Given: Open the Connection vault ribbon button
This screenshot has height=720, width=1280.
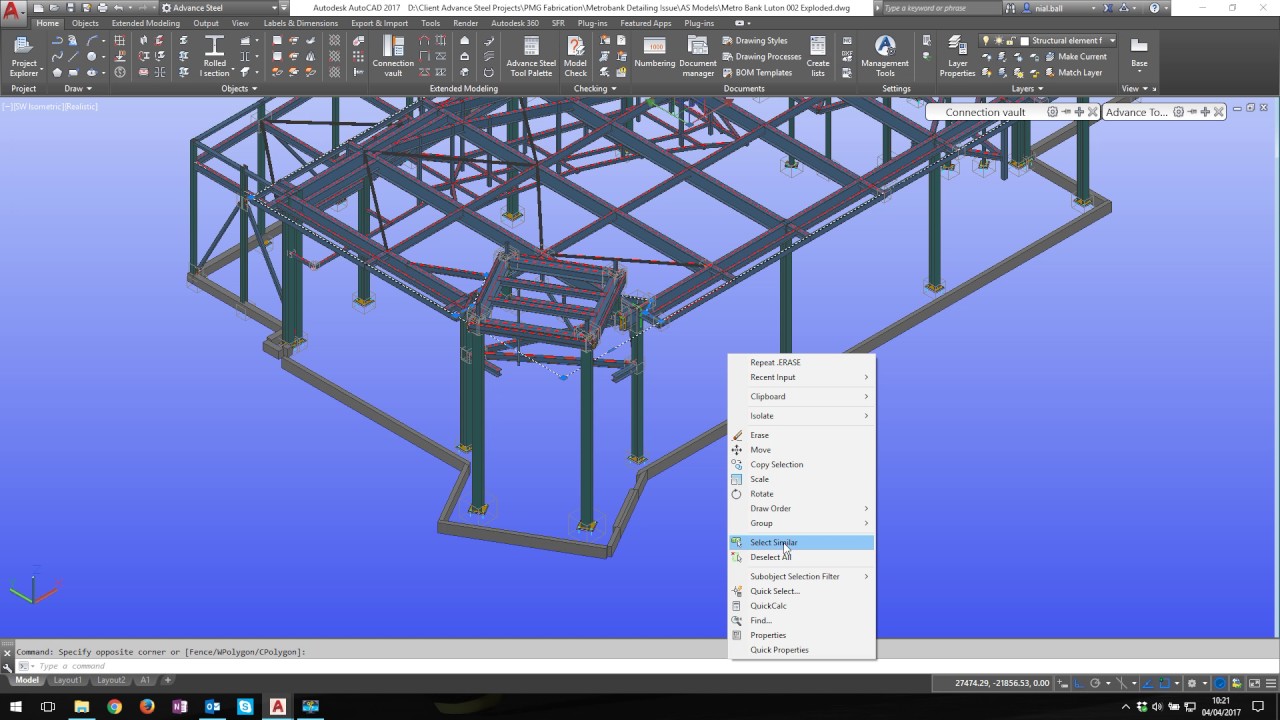Looking at the screenshot, I should point(393,57).
